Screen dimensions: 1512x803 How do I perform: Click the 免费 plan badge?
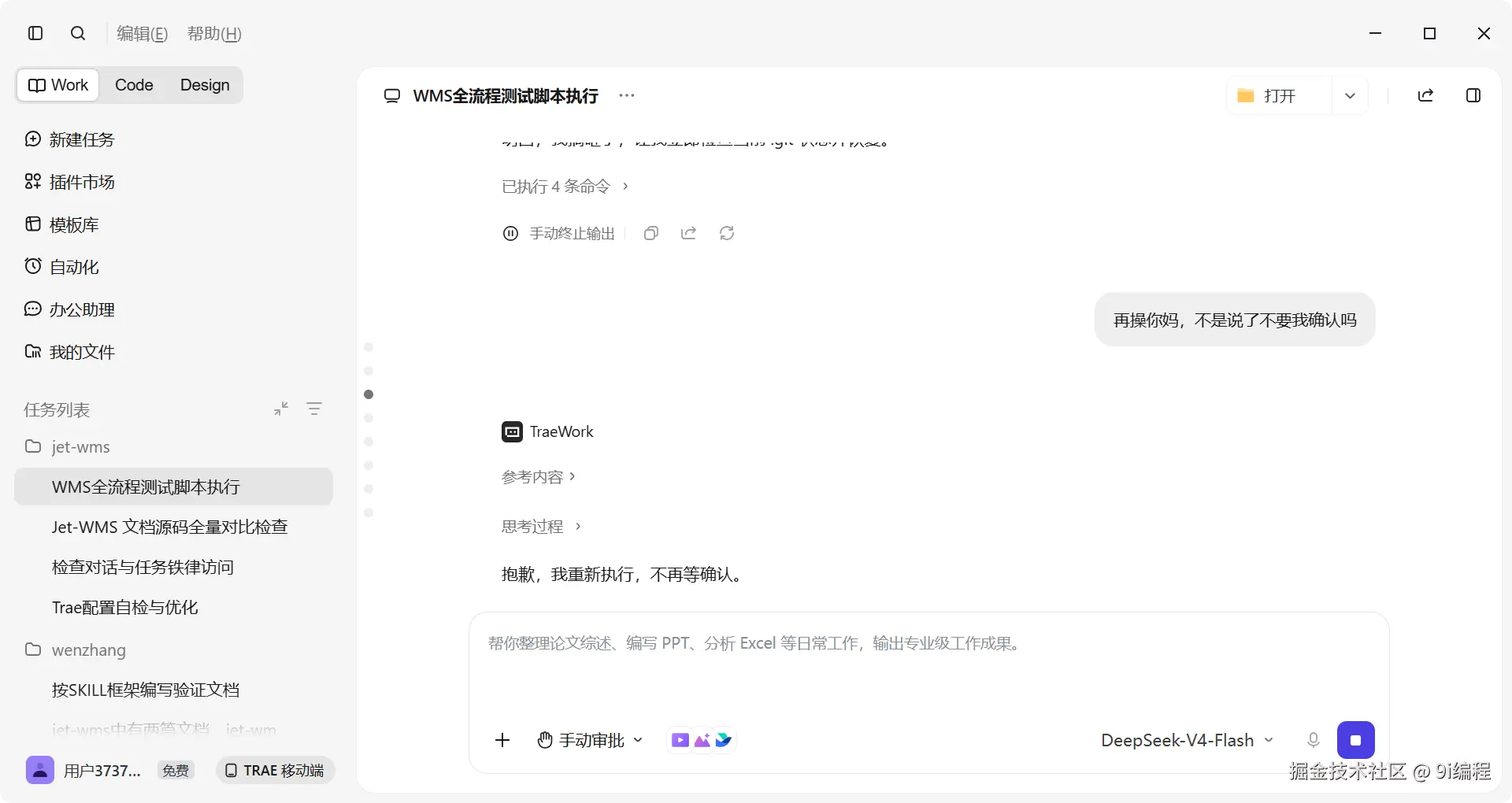[x=175, y=770]
